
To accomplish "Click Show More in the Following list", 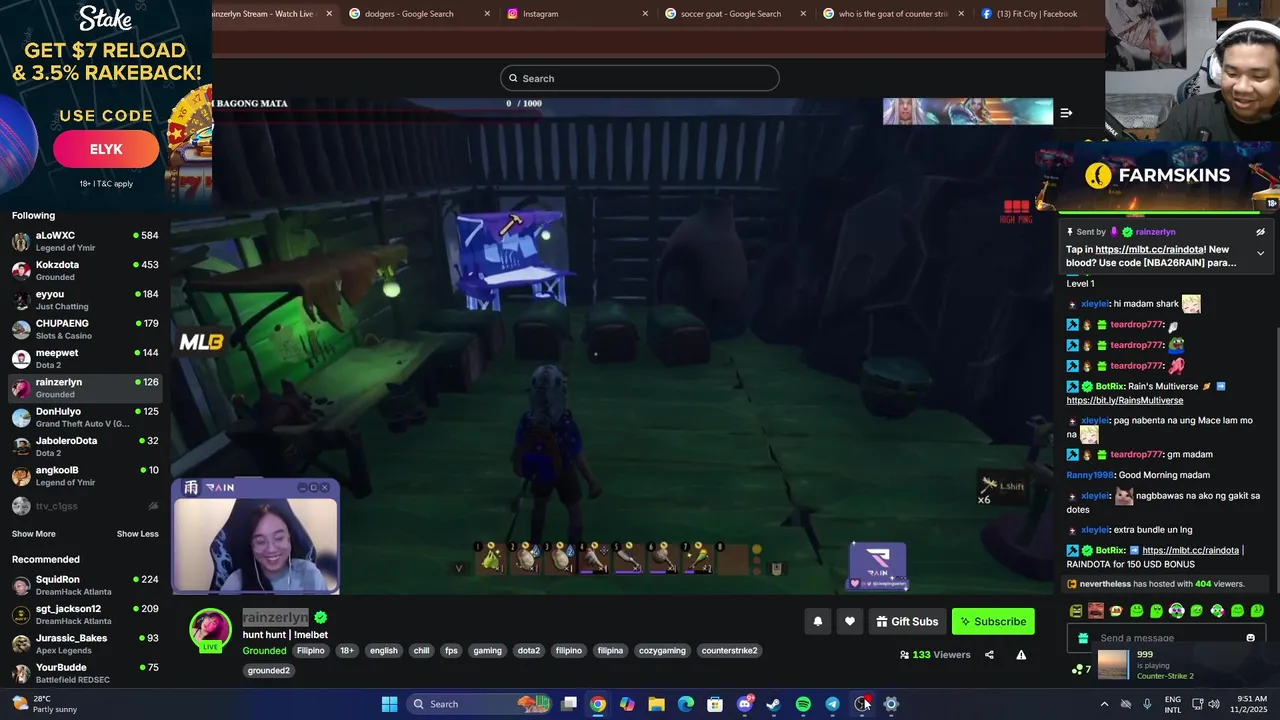I will click(33, 534).
